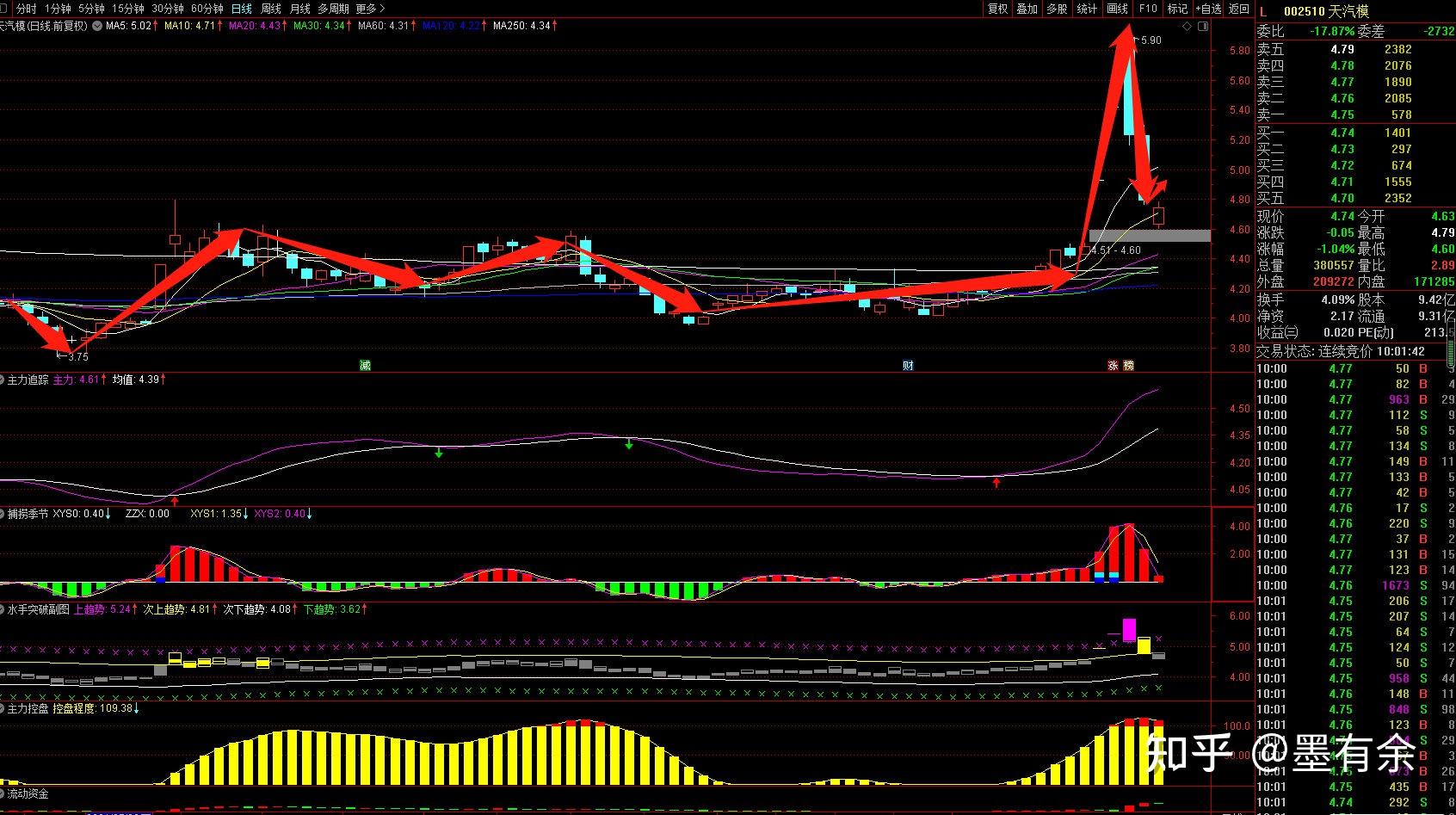Activate the 画线 drawing tool
Image resolution: width=1456 pixels, height=815 pixels.
click(x=1118, y=9)
